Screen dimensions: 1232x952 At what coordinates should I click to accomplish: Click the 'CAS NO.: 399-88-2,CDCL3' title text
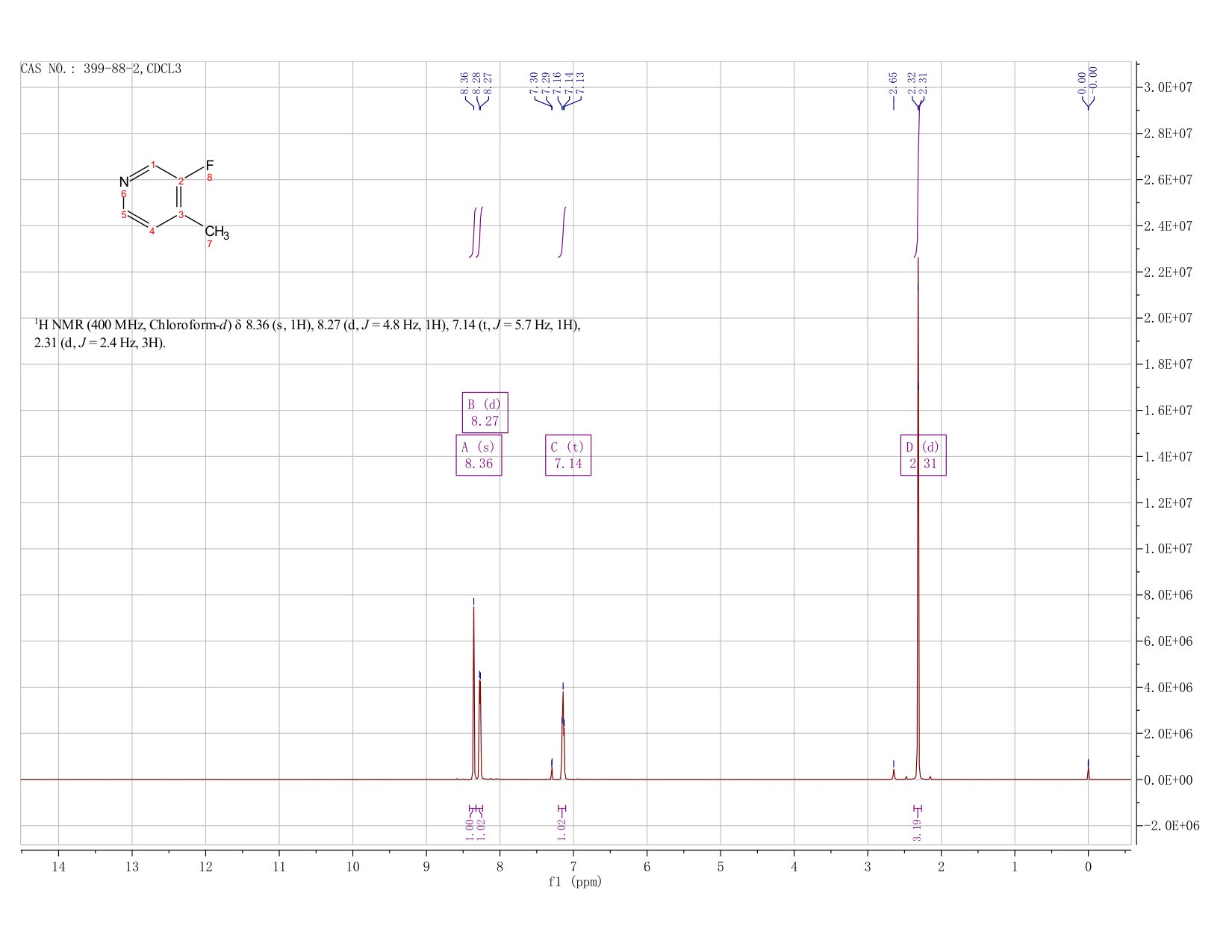pos(101,69)
